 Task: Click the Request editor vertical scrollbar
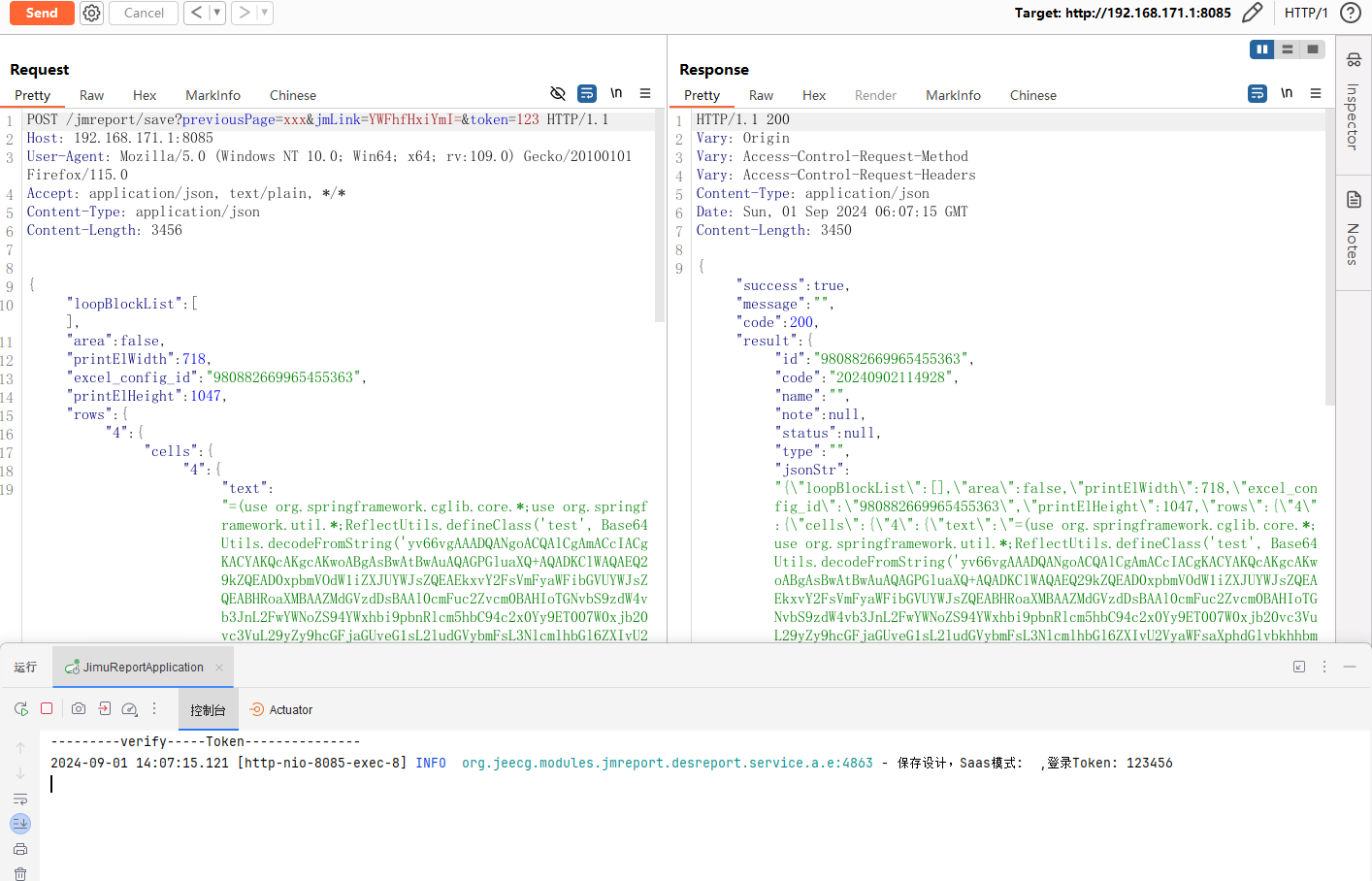(660, 217)
